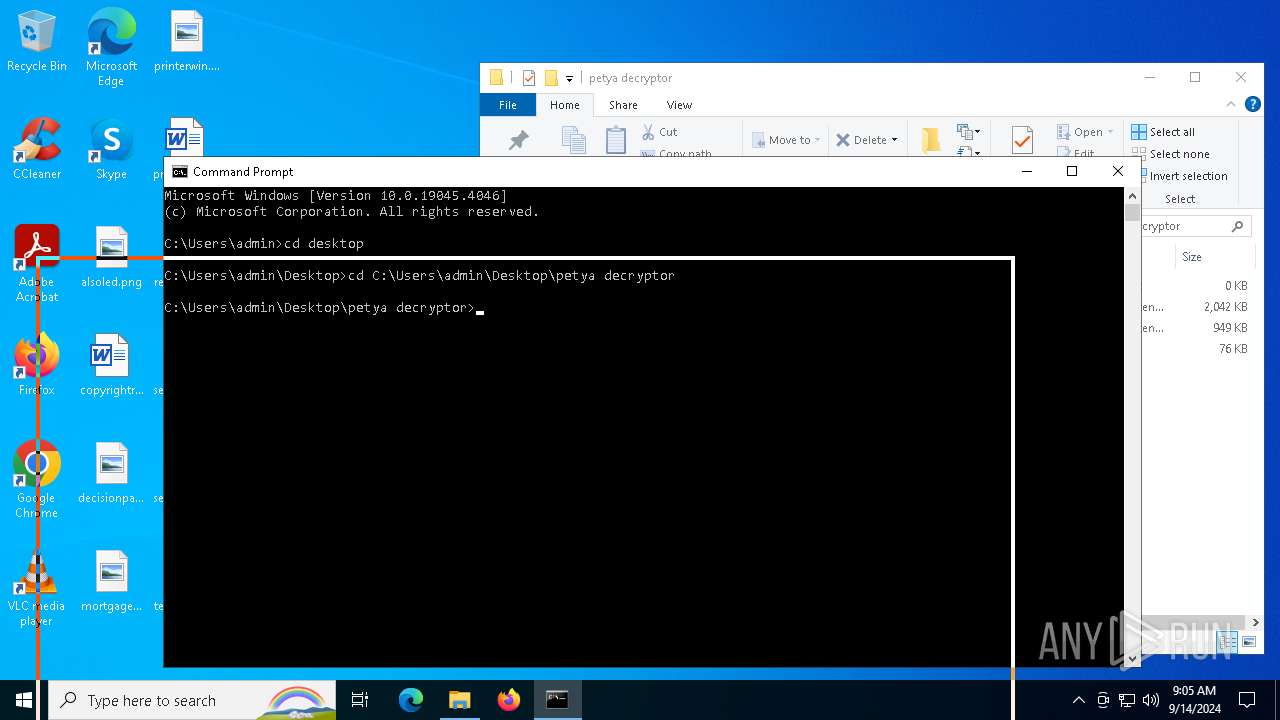Viewport: 1280px width, 720px height.
Task: Open the Microsoft Edge desktop shortcut
Action: (x=111, y=48)
